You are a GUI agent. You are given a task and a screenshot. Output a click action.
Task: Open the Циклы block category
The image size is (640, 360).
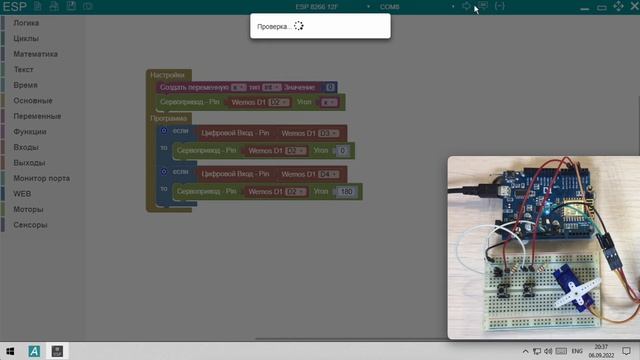point(26,38)
